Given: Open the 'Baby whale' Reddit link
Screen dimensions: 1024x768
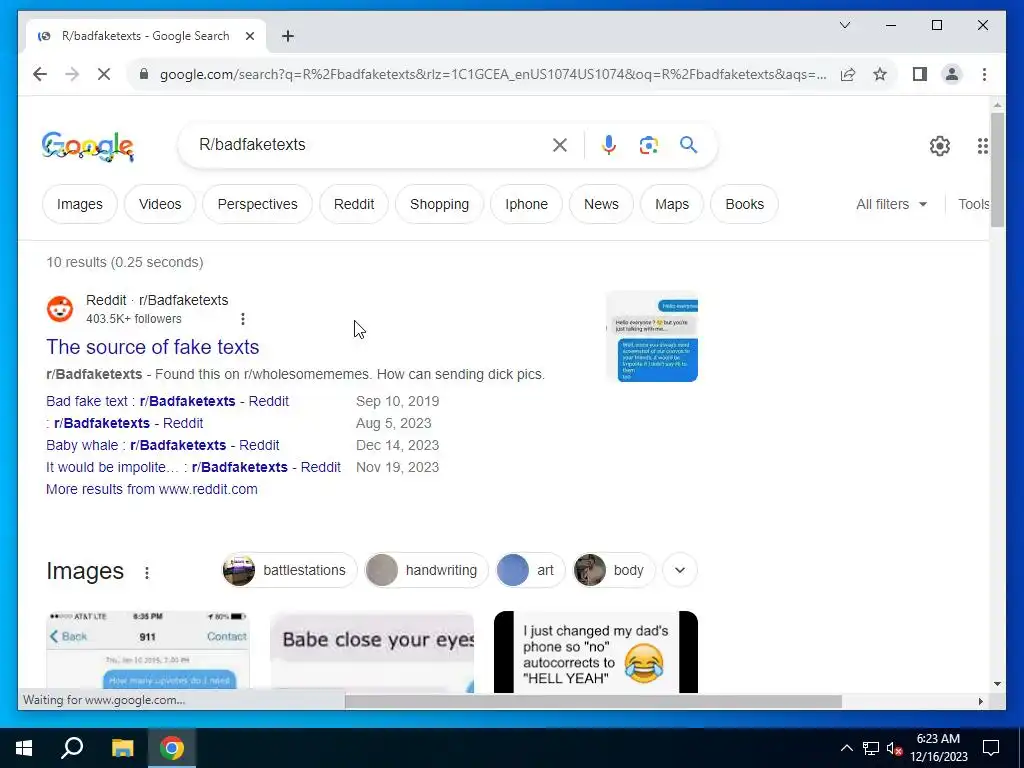Looking at the screenshot, I should pyautogui.click(x=163, y=445).
